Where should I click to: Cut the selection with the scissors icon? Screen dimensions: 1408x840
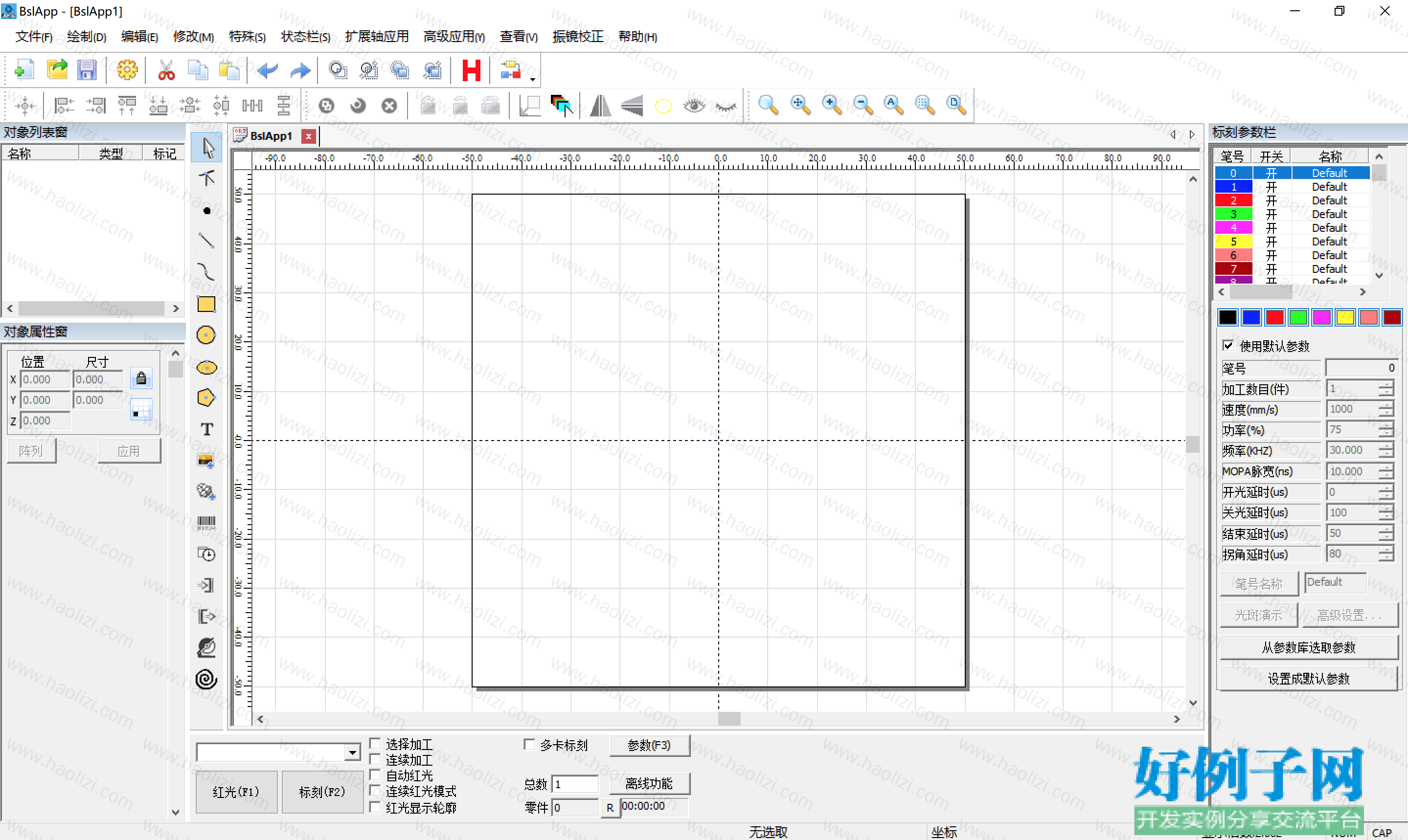coord(166,70)
